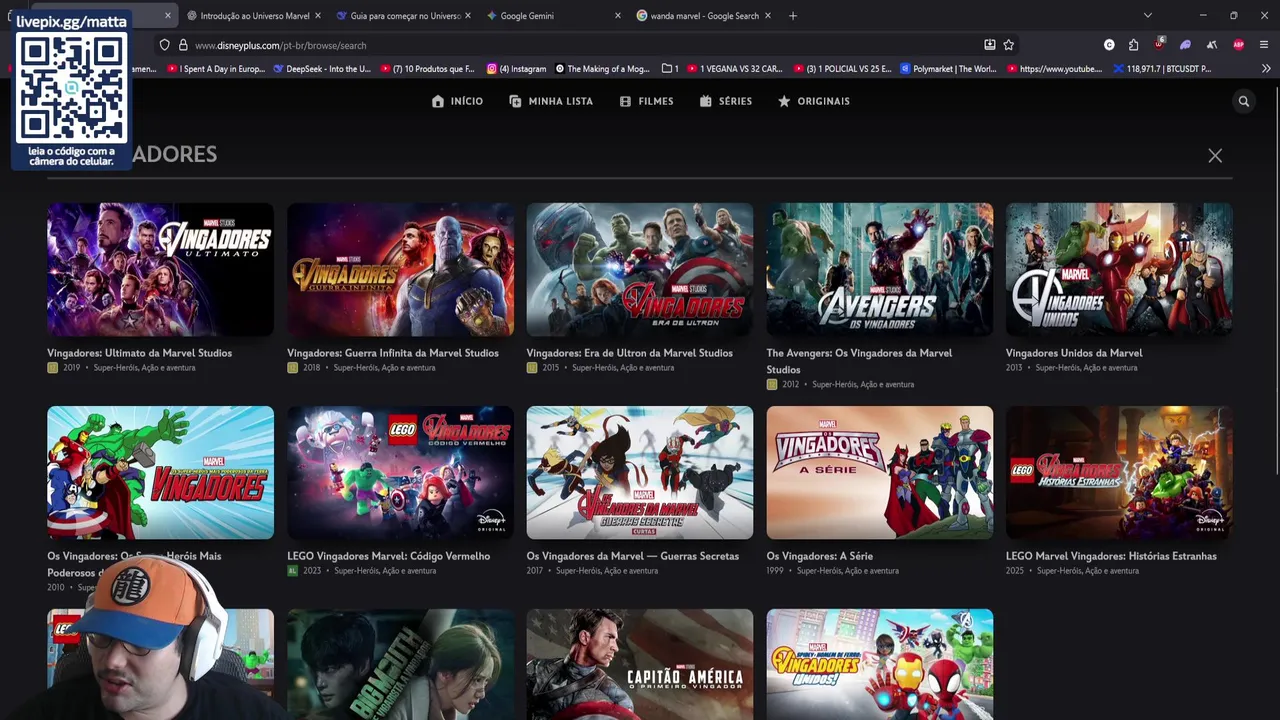Viewport: 1280px width, 720px height.
Task: Open the SÉRIES section
Action: pyautogui.click(x=726, y=101)
